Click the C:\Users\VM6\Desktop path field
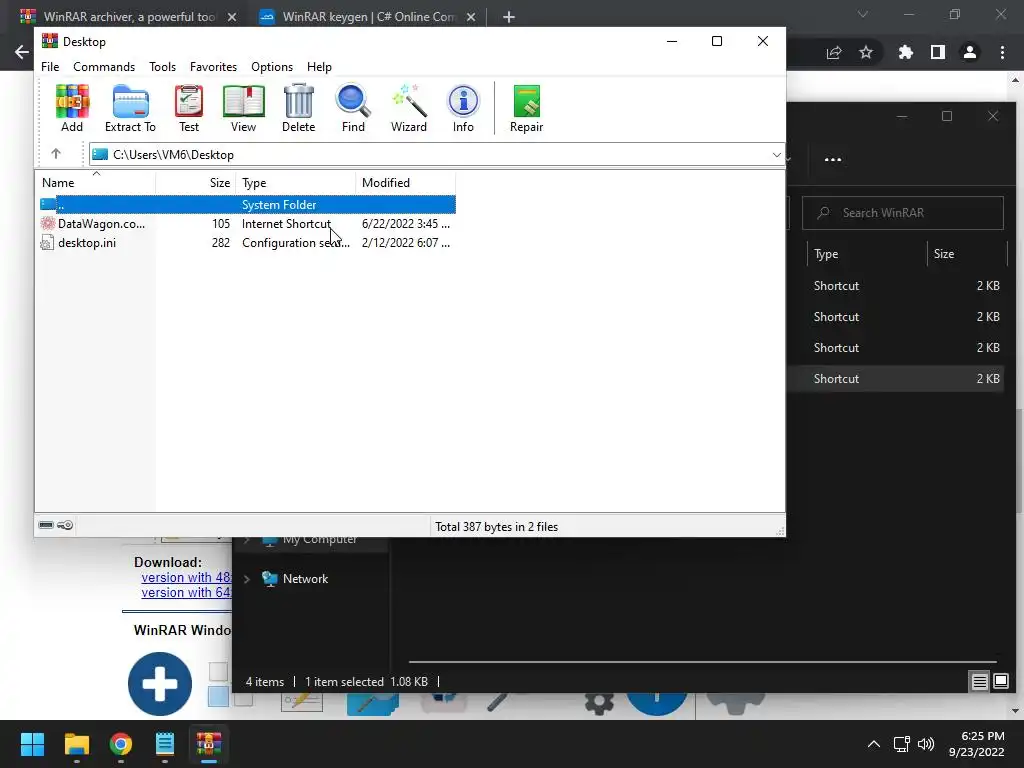The height and width of the screenshot is (768, 1024). (436, 155)
